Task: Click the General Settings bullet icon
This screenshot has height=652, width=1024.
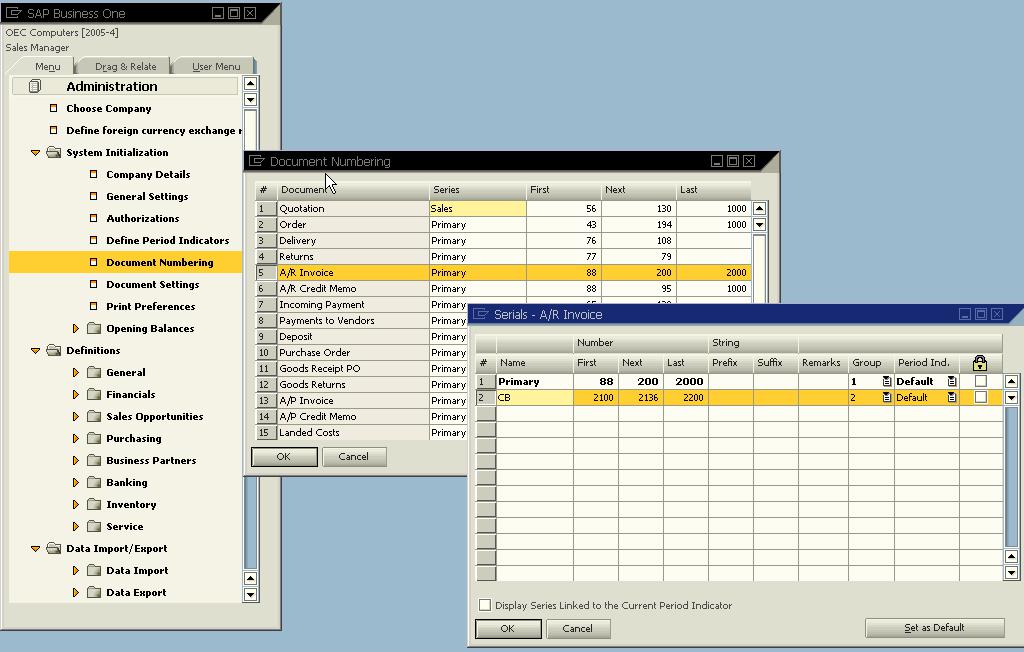Action: [x=93, y=196]
